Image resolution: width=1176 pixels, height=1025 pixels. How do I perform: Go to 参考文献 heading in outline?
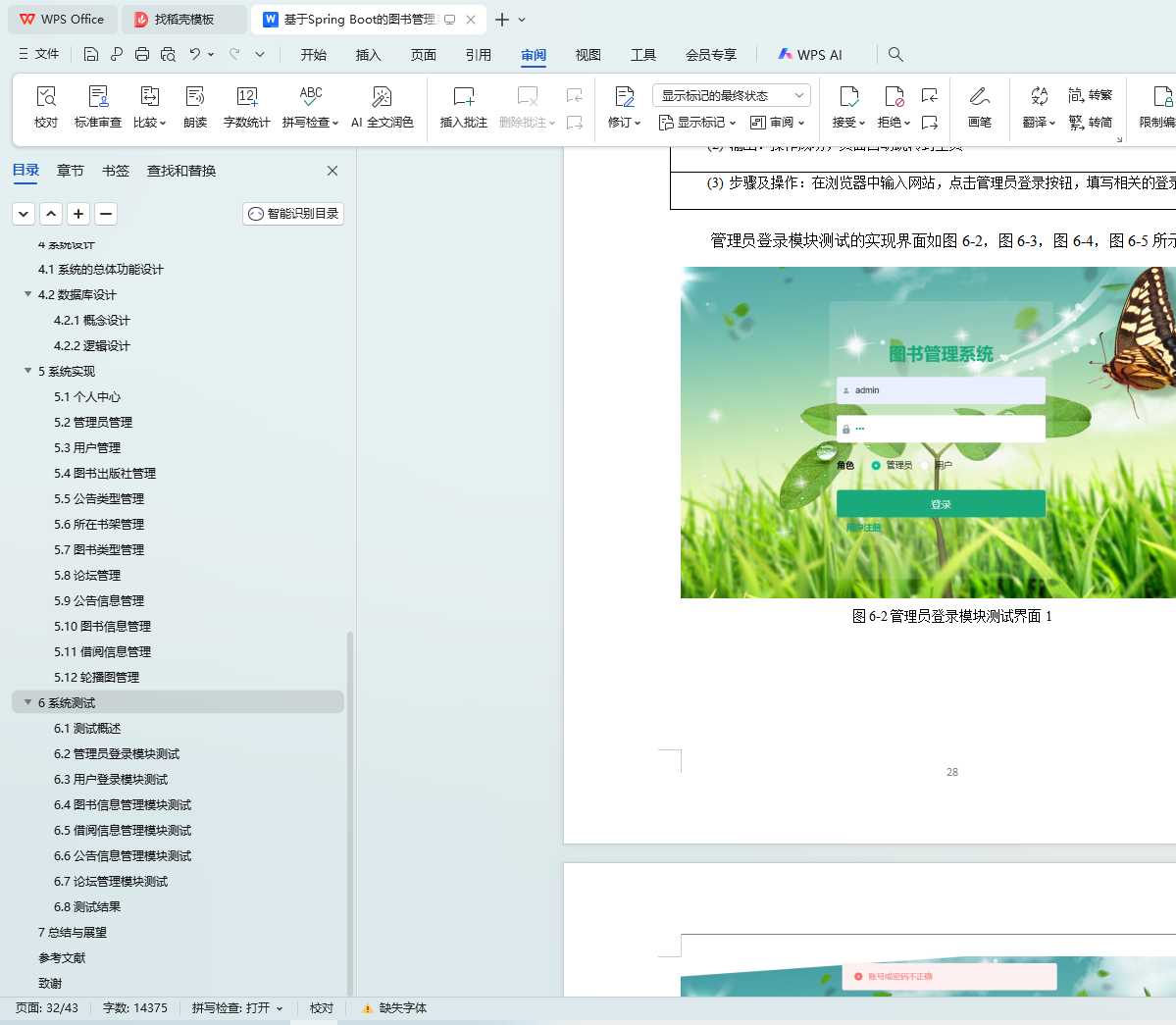[62, 957]
